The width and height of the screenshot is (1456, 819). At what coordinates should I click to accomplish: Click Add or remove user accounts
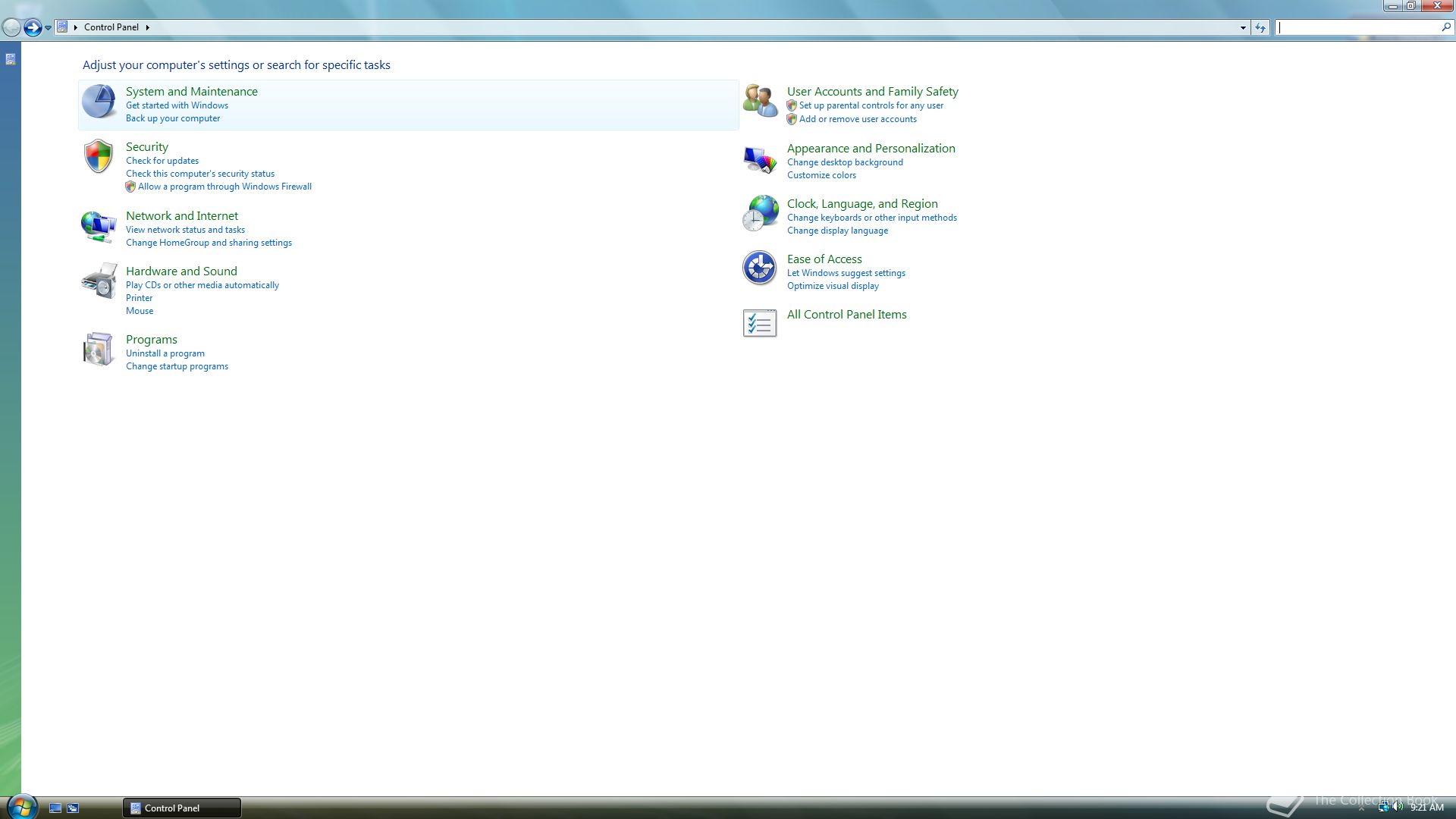(x=858, y=119)
